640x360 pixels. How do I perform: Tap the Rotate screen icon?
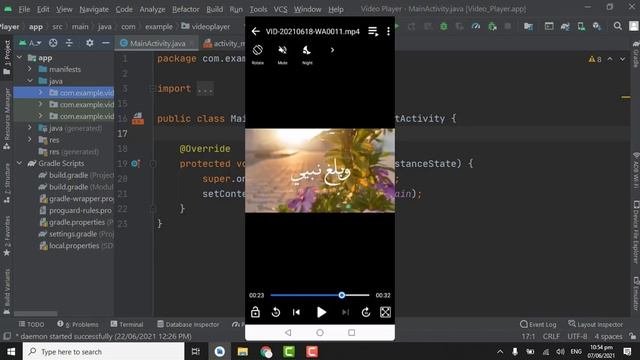(x=258, y=50)
